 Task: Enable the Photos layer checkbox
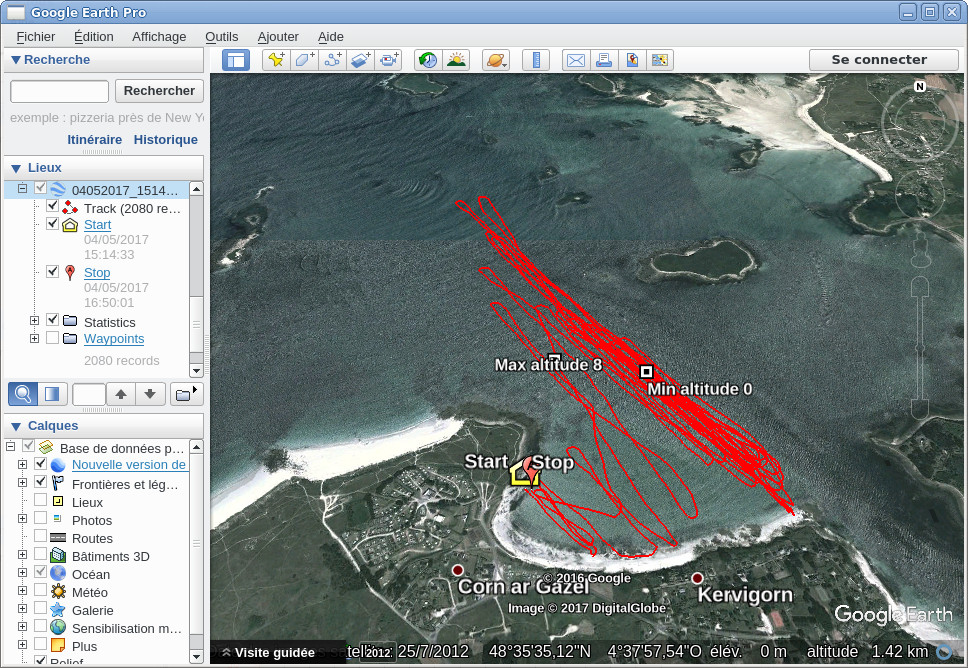pos(40,517)
